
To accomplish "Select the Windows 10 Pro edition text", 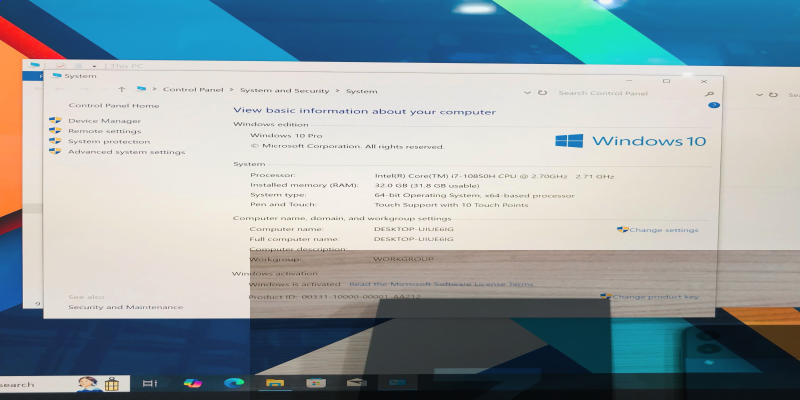I will (286, 136).
